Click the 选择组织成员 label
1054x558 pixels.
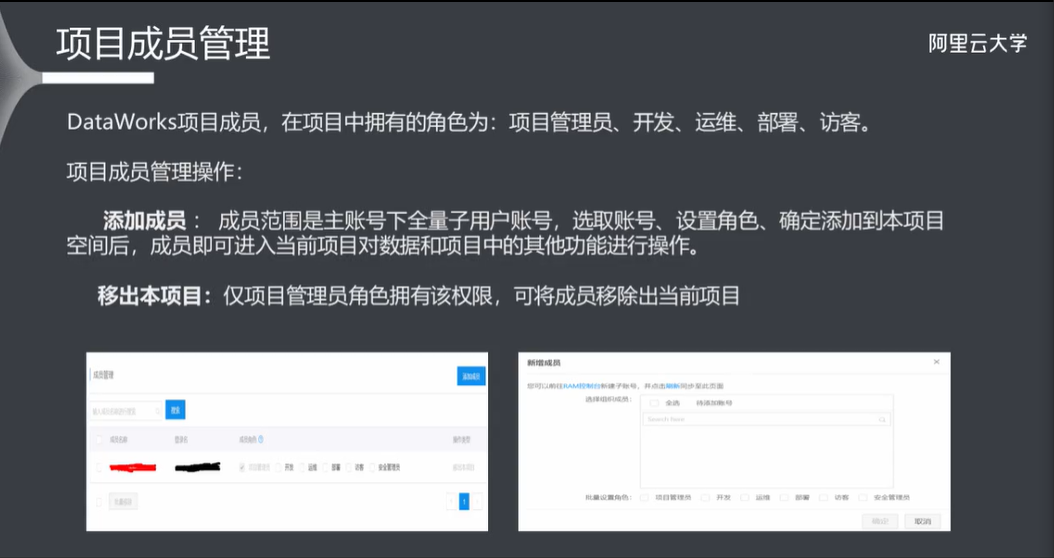click(x=608, y=399)
